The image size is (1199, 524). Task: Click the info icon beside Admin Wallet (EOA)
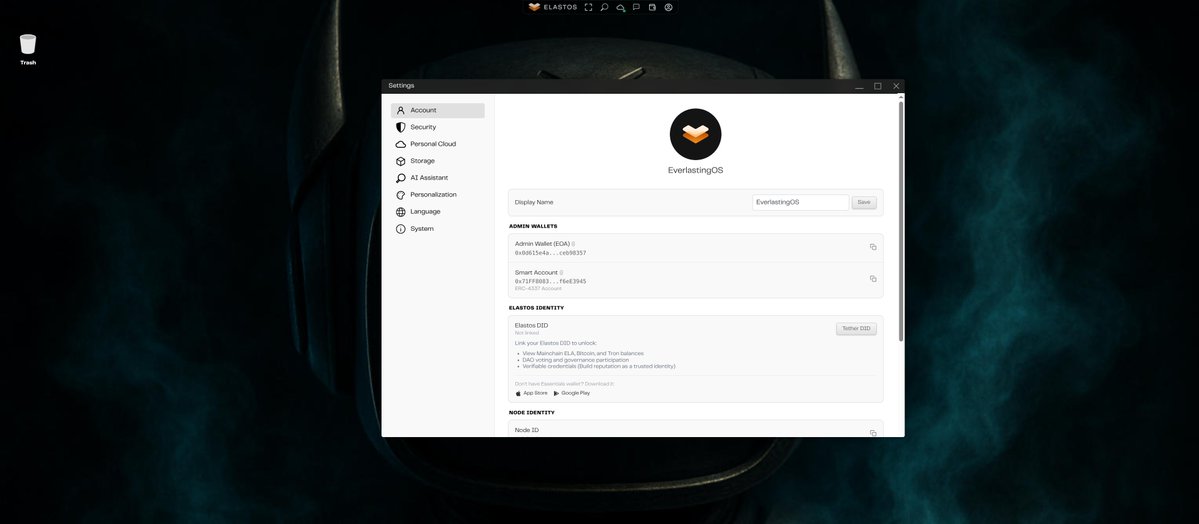[x=574, y=244]
